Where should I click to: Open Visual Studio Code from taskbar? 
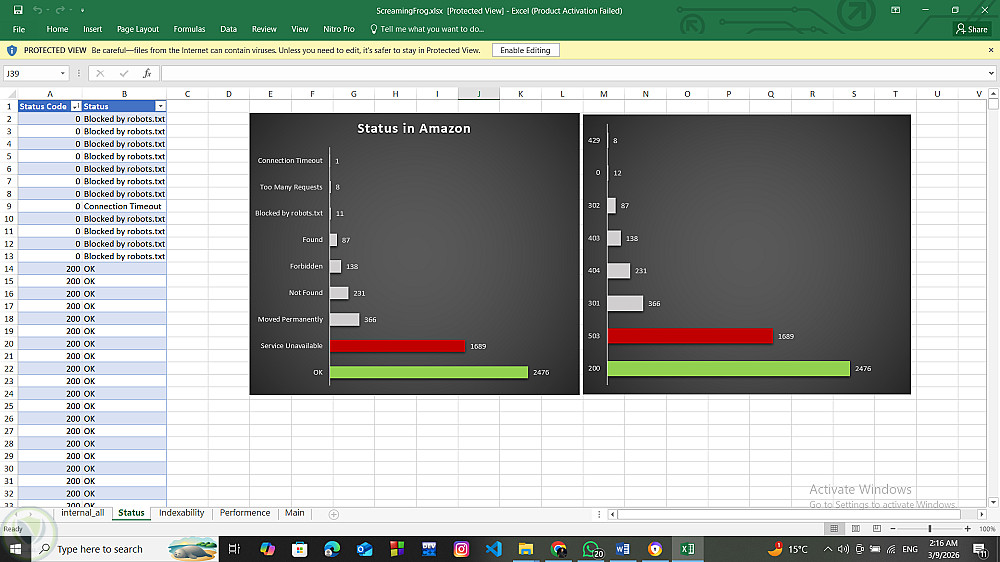[493, 549]
